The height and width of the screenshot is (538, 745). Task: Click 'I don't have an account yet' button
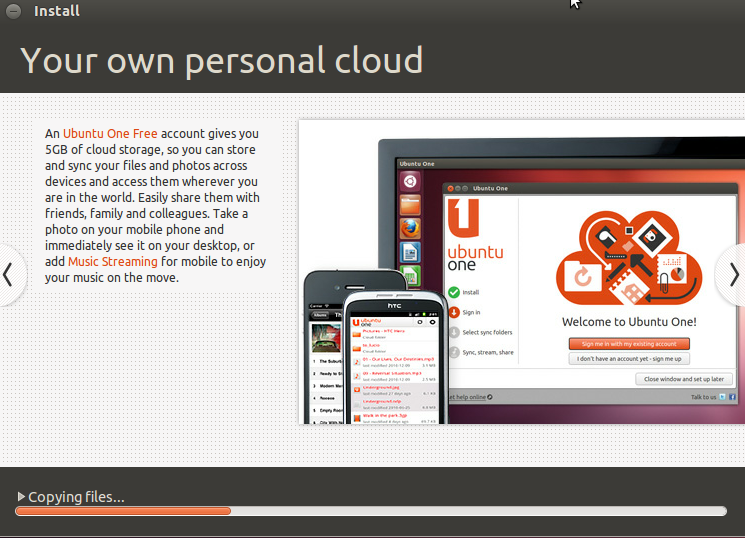pyautogui.click(x=629, y=359)
